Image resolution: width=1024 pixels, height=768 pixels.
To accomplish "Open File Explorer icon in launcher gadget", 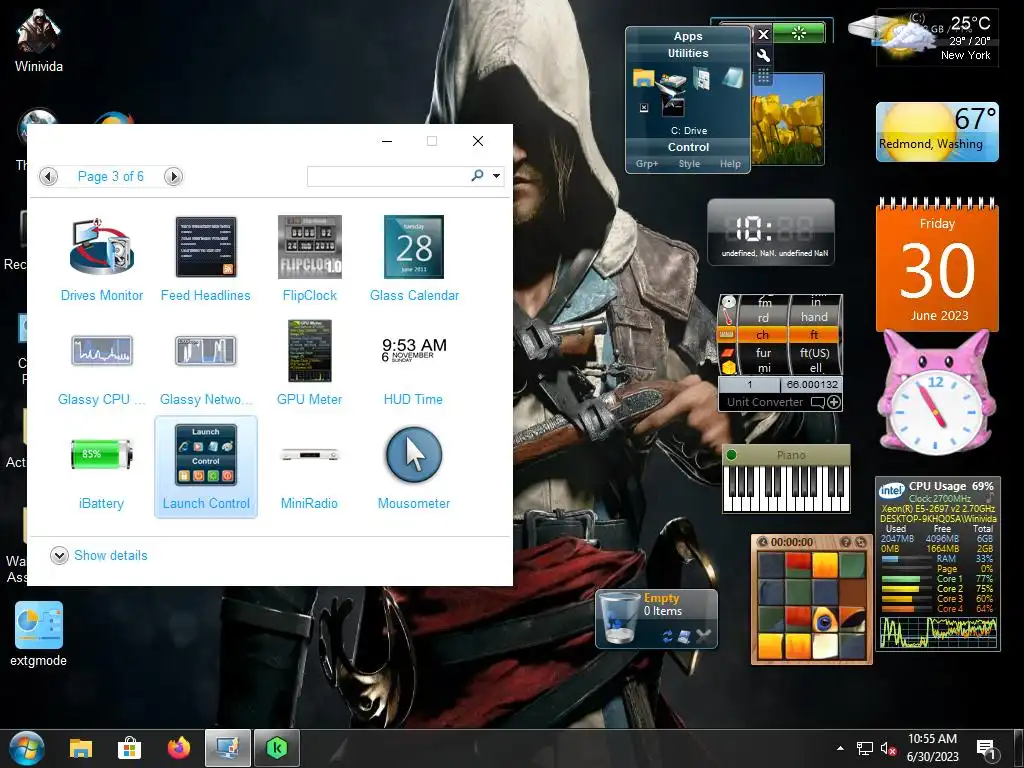I will pyautogui.click(x=643, y=78).
